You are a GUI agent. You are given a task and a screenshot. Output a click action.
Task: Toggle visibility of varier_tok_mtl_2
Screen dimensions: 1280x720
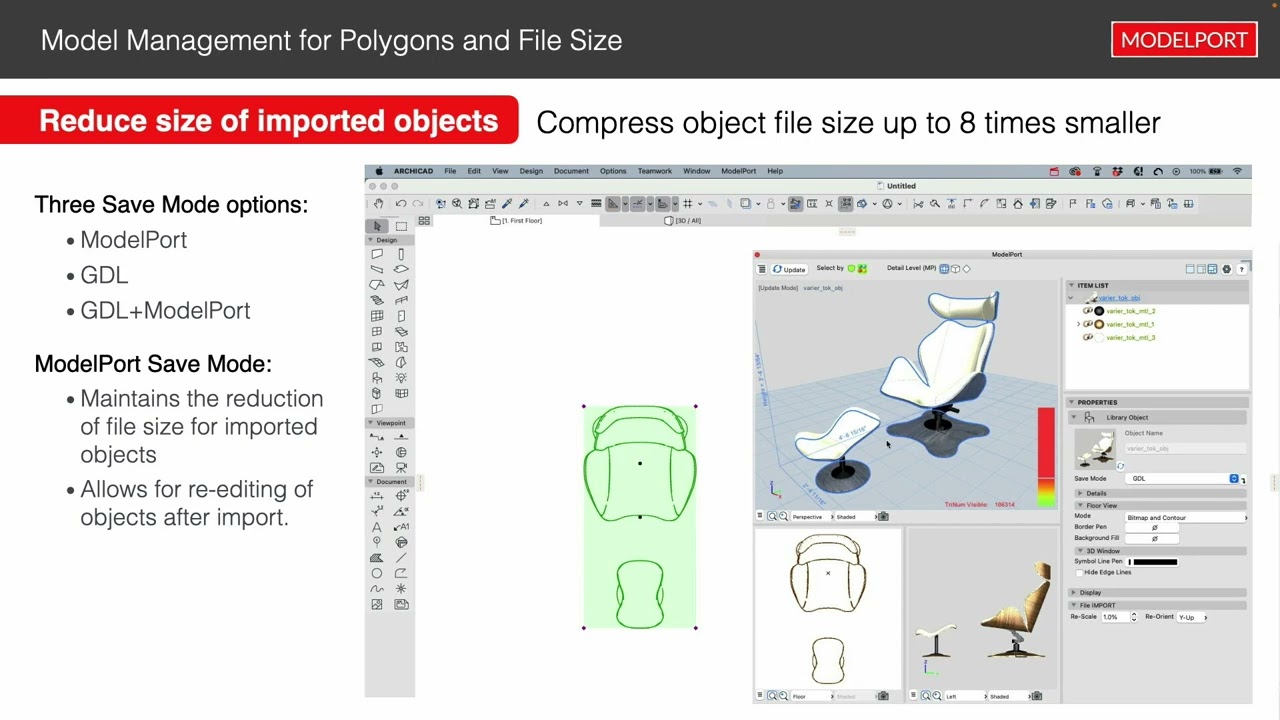click(1087, 311)
